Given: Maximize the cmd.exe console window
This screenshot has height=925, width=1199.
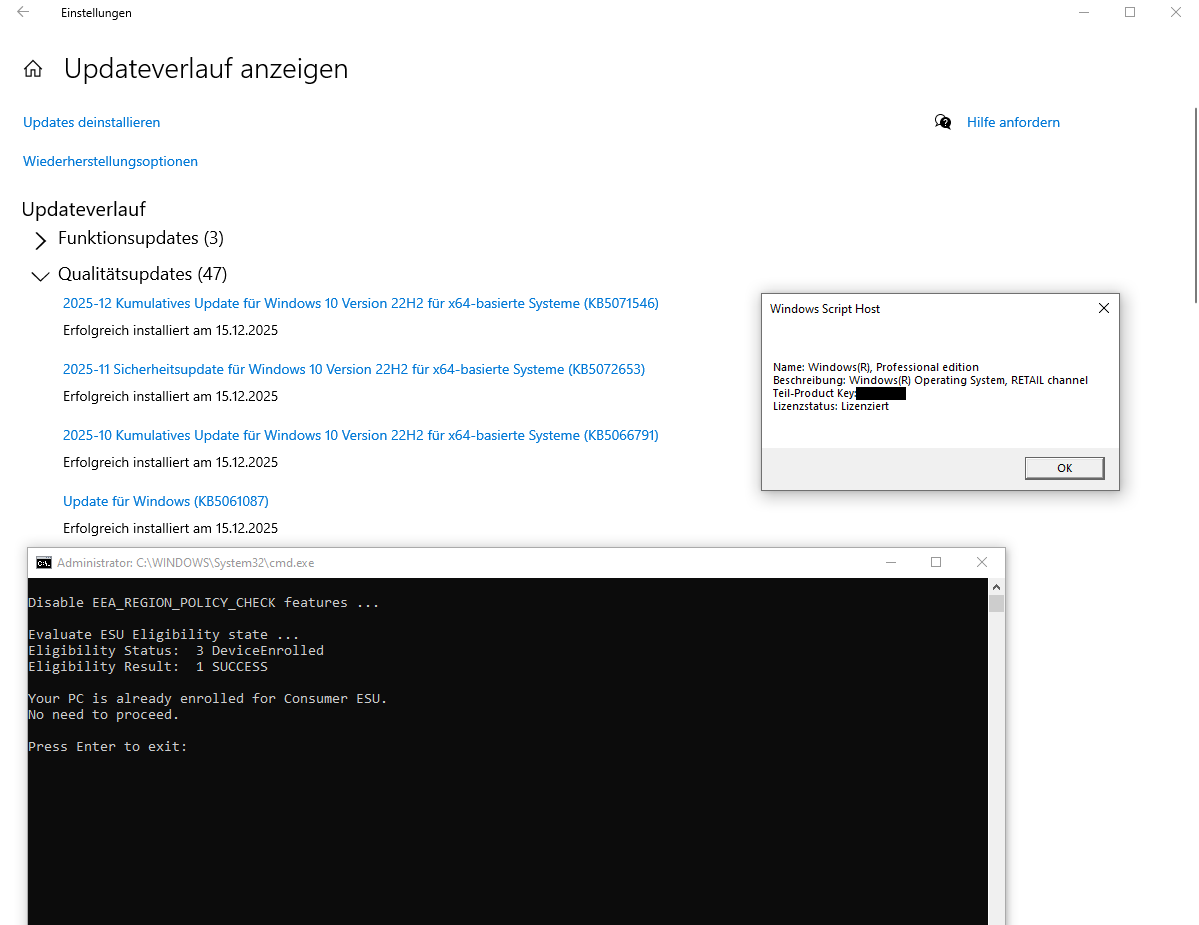Looking at the screenshot, I should click(x=936, y=562).
